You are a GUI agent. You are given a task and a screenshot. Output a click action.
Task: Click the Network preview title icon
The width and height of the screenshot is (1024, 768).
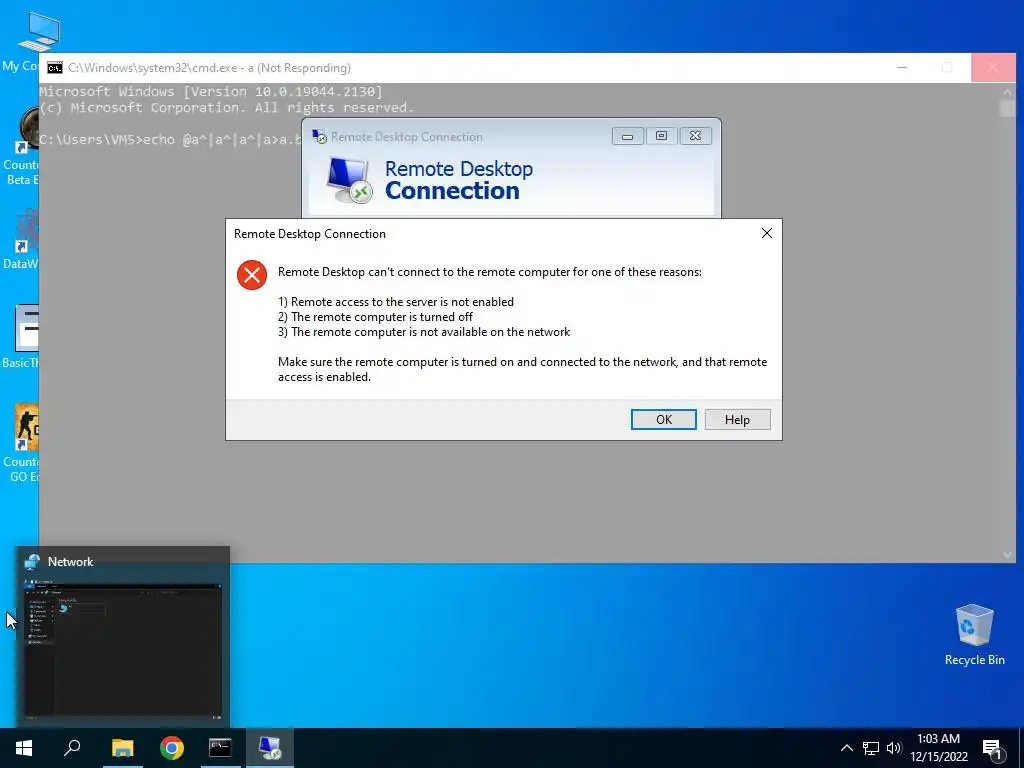(x=31, y=562)
